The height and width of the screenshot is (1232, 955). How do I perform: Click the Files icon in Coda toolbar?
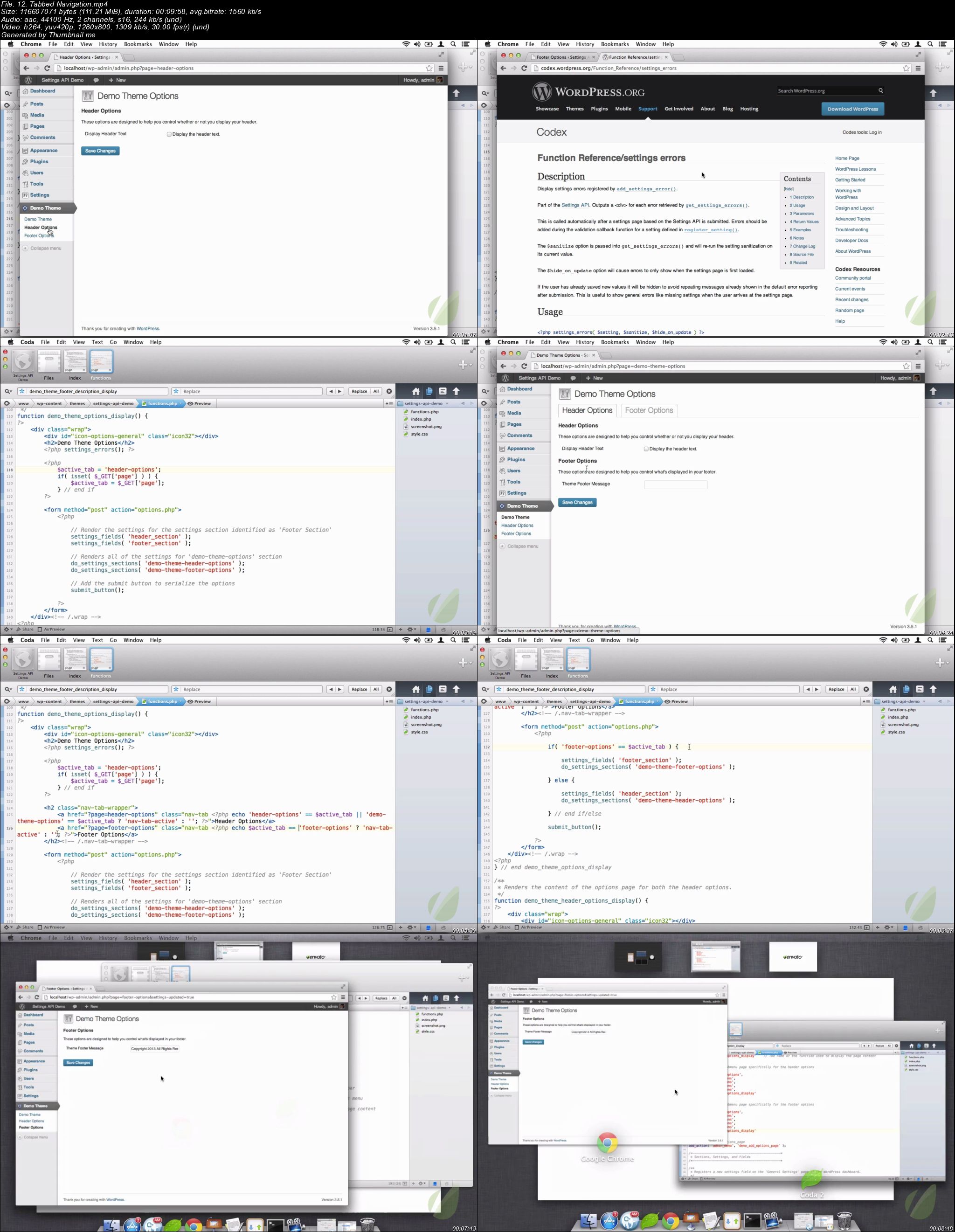click(48, 363)
